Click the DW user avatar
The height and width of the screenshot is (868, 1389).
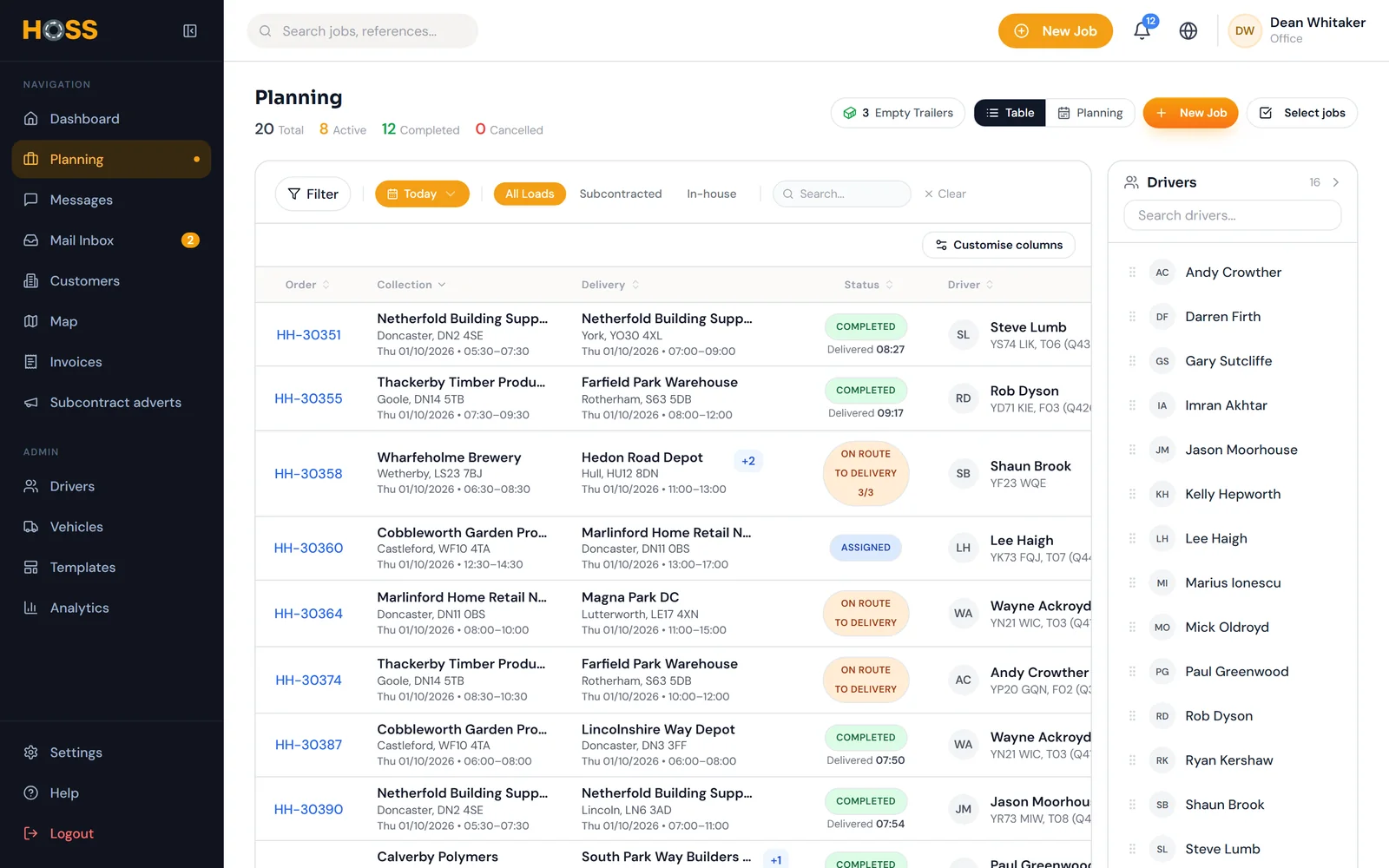[x=1245, y=31]
